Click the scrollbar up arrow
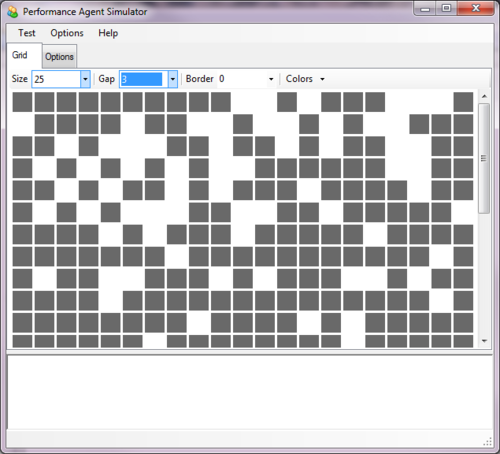 (484, 96)
